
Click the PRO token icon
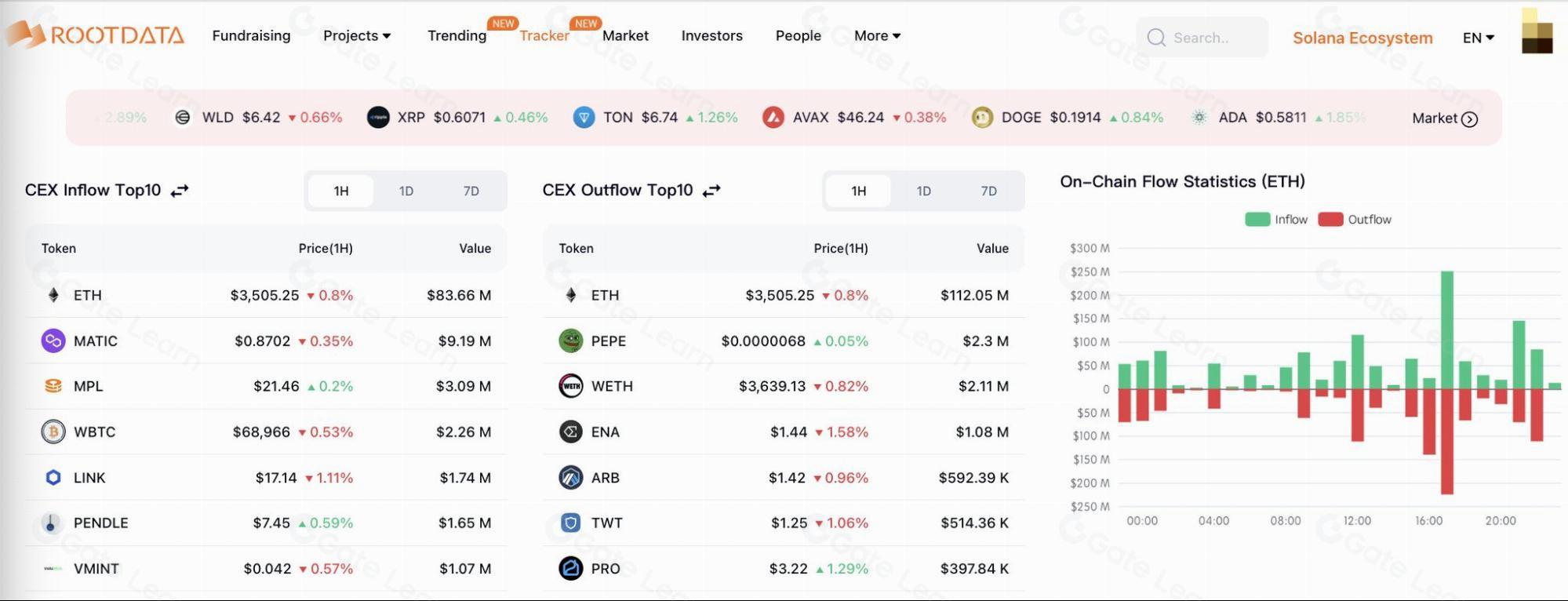click(571, 568)
